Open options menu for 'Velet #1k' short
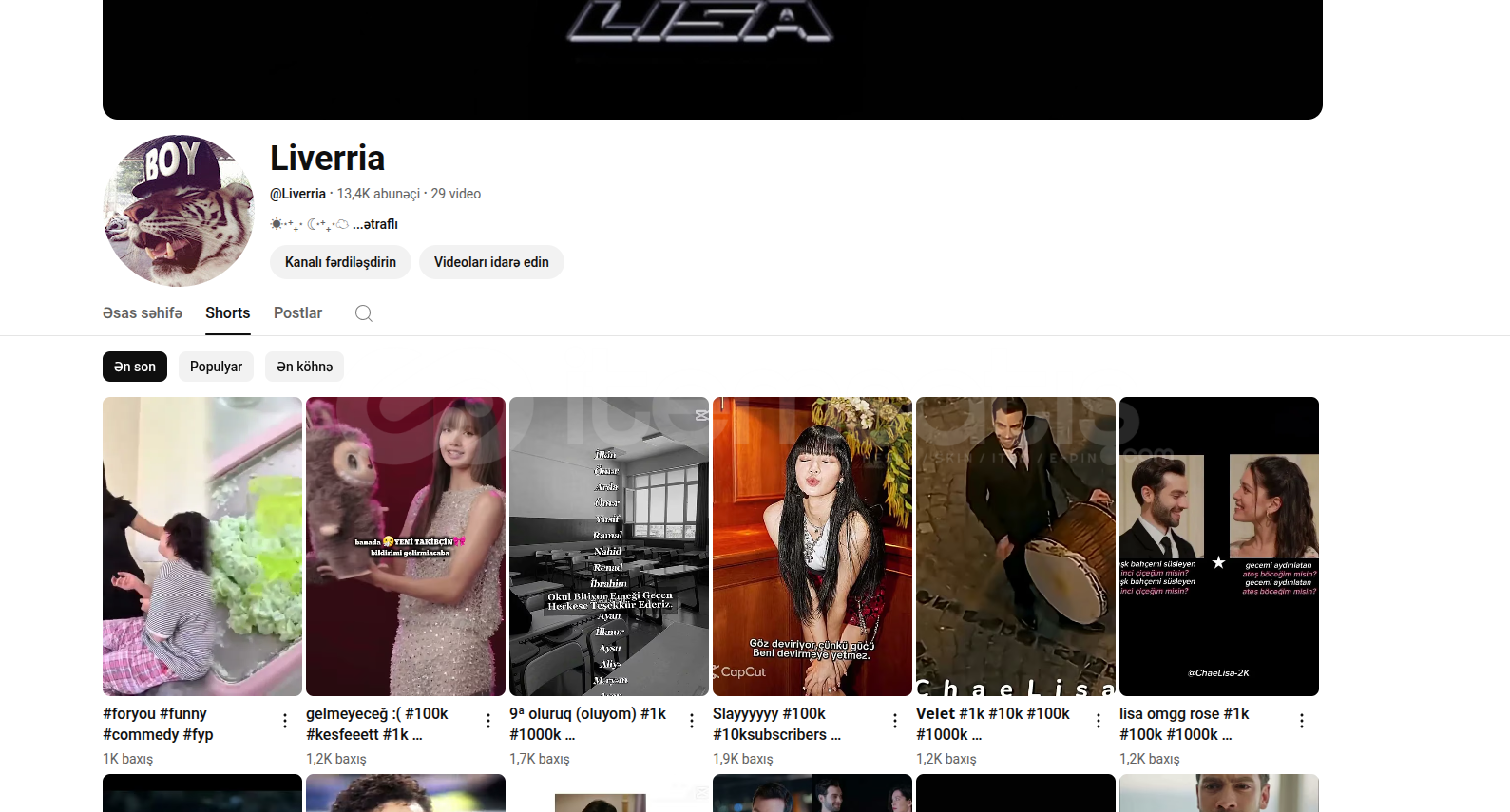The image size is (1510, 812). 1099,721
